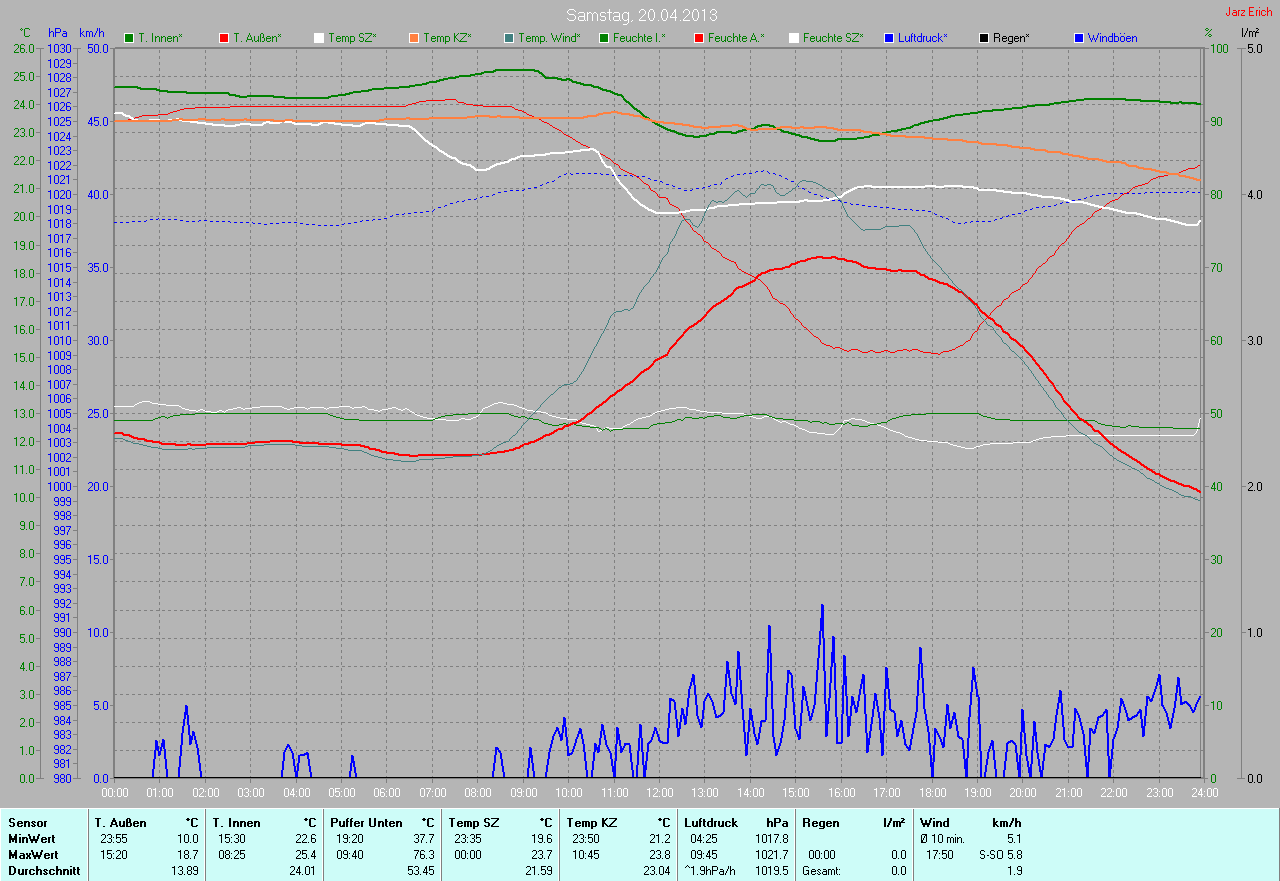Click the blue Windböen legend square
The image size is (1280, 881).
(1079, 38)
